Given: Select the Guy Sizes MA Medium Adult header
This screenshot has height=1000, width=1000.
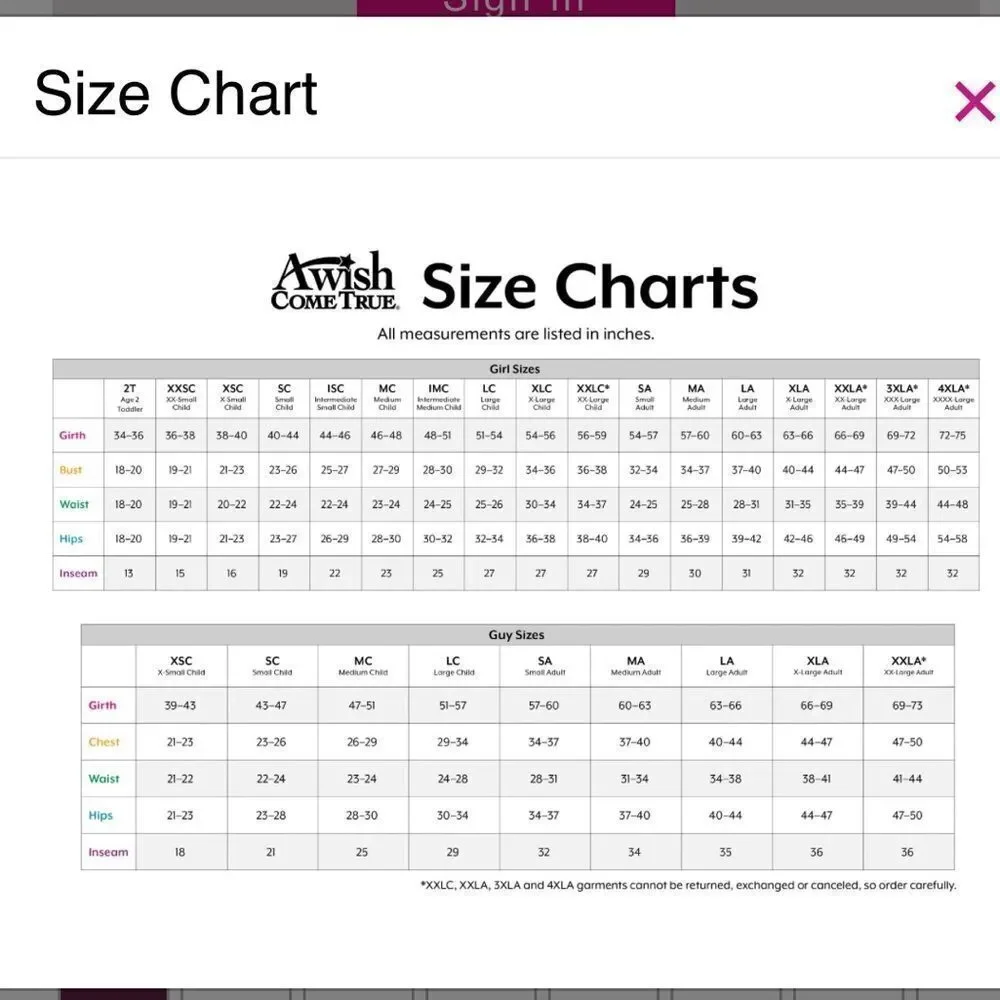Looking at the screenshot, I should pyautogui.click(x=635, y=666).
